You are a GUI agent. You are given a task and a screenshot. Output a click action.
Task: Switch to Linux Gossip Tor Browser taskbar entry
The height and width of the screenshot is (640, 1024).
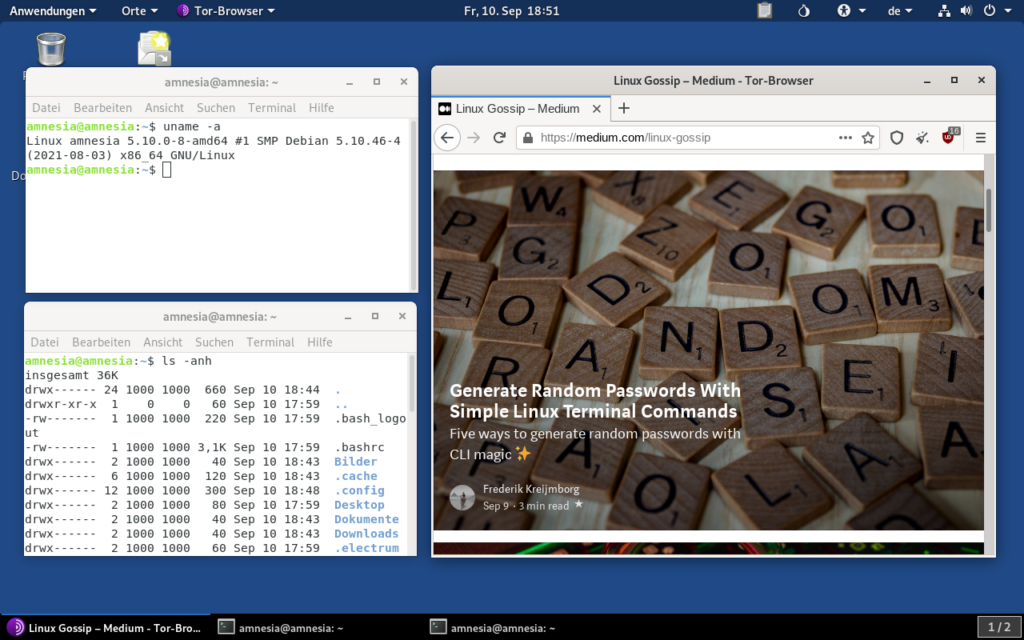(x=106, y=628)
